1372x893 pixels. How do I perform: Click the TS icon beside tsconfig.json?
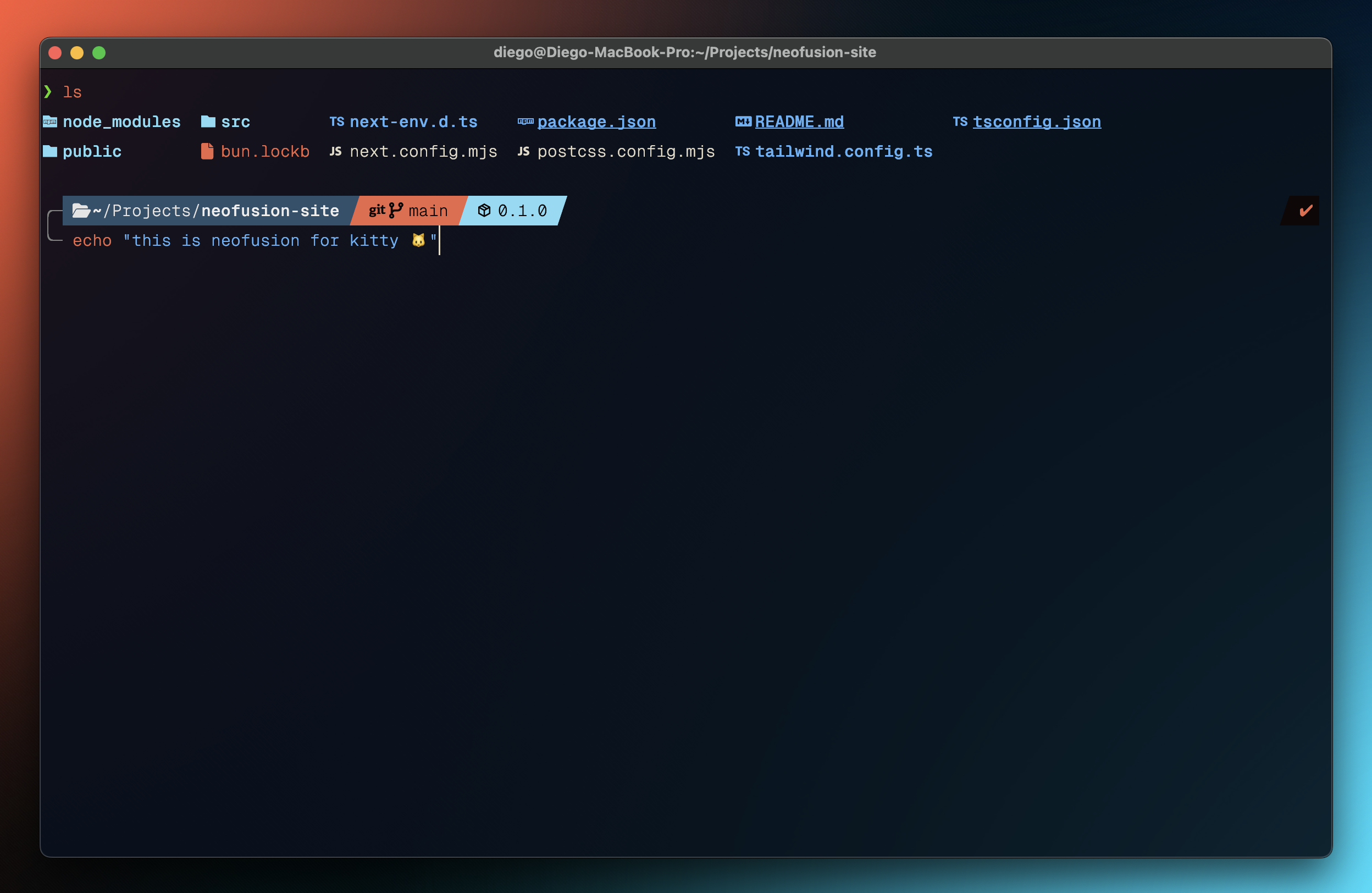[x=960, y=122]
